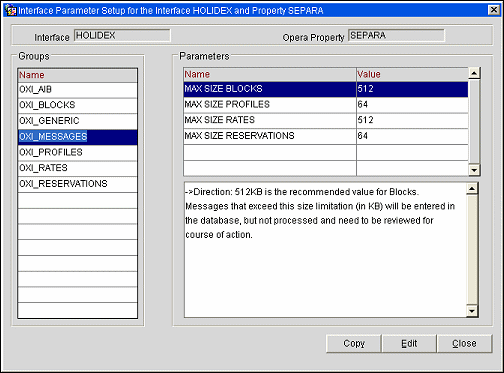Click the description box scroll up arrow
Screen dimensions: 504x373
(472, 189)
